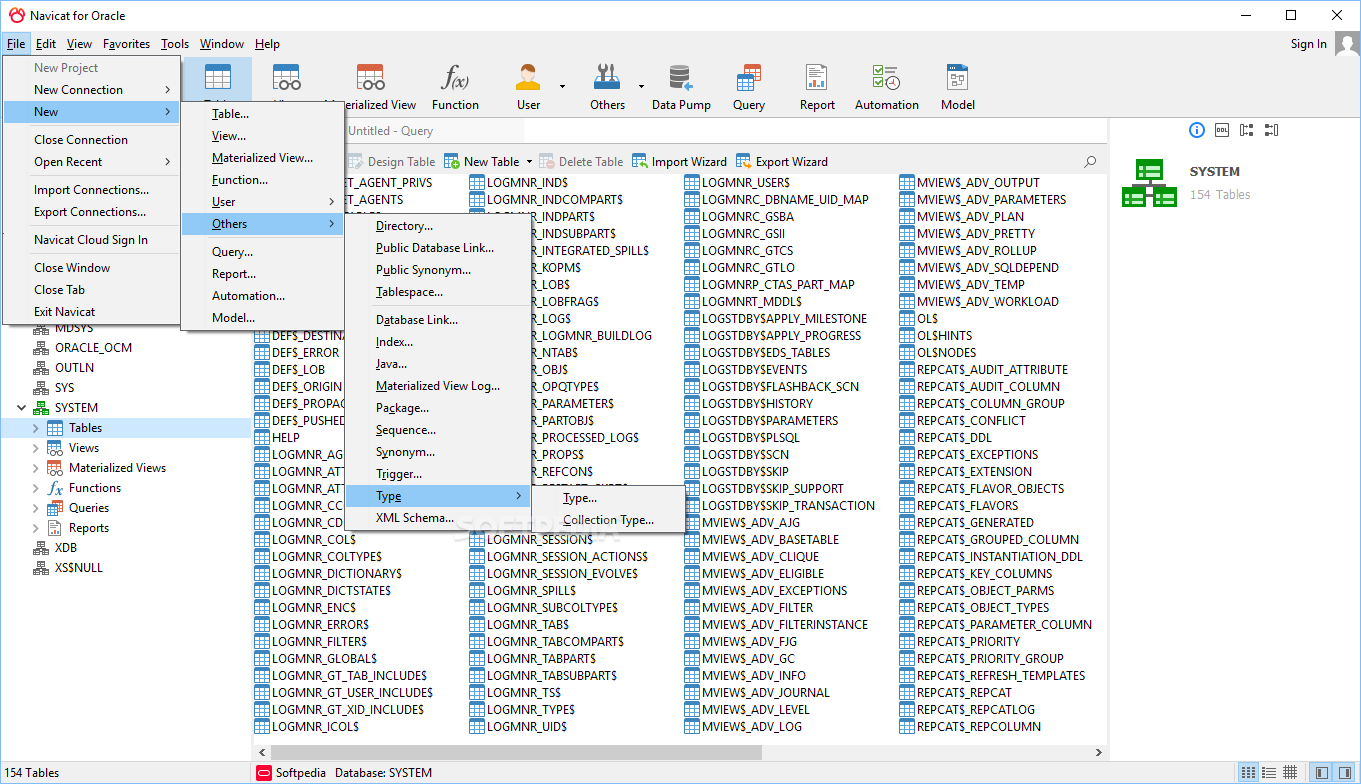Image resolution: width=1361 pixels, height=784 pixels.
Task: Select Trigger... in the Others submenu
Action: (x=437, y=474)
